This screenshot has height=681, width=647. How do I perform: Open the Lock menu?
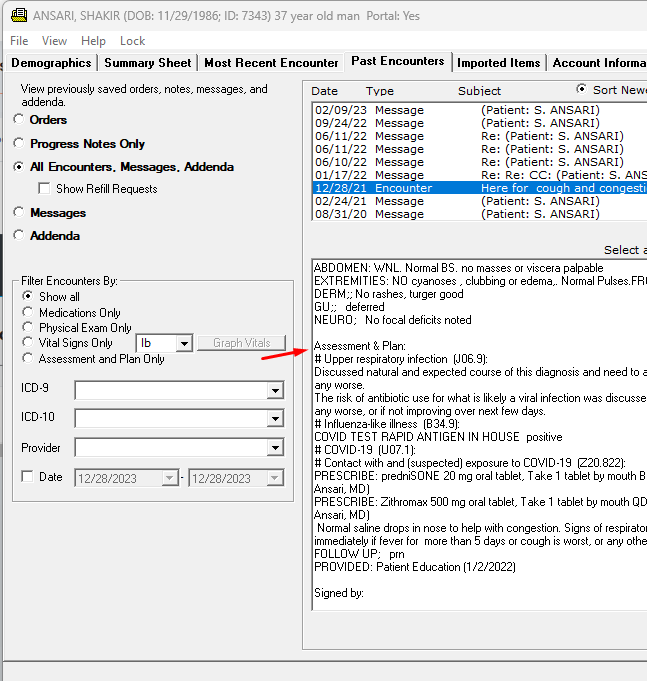click(132, 41)
